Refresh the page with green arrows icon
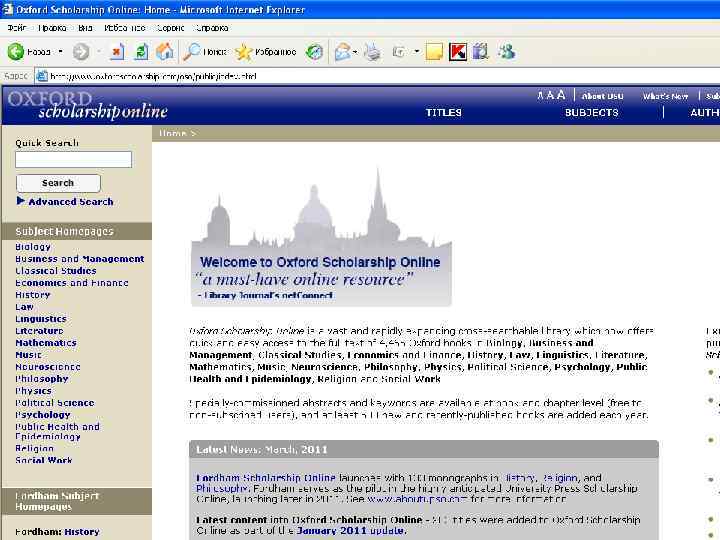Viewport: 720px width, 540px height. click(141, 51)
